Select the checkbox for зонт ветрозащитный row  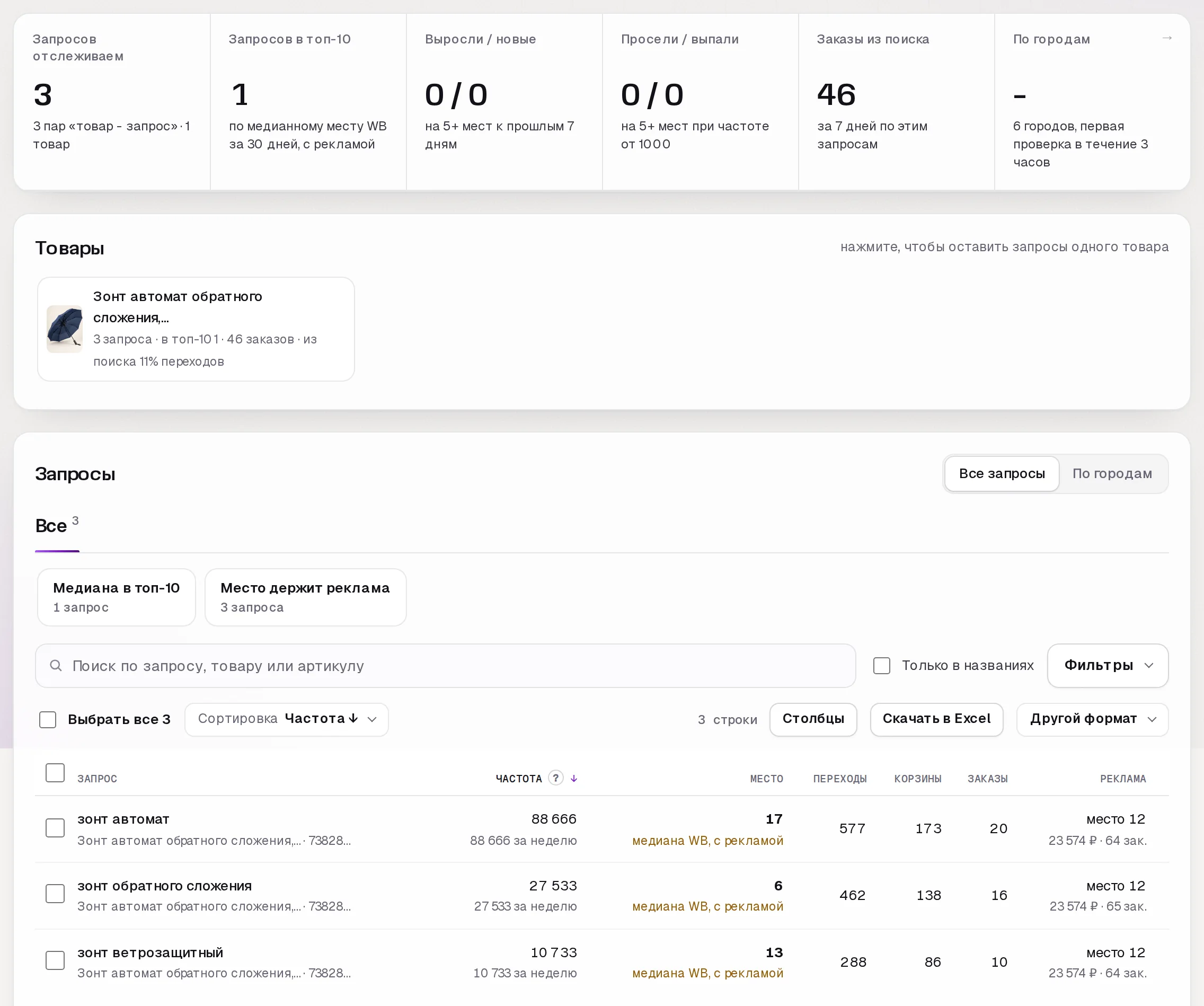(55, 960)
